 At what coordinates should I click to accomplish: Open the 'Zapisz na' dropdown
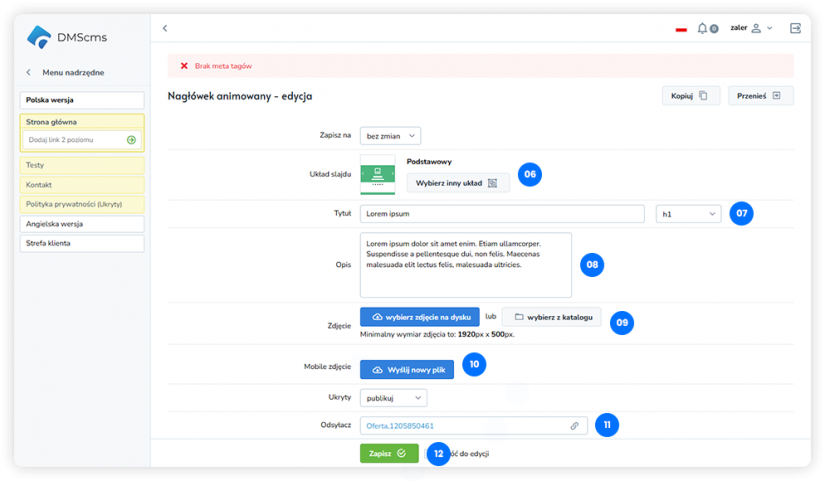[390, 135]
